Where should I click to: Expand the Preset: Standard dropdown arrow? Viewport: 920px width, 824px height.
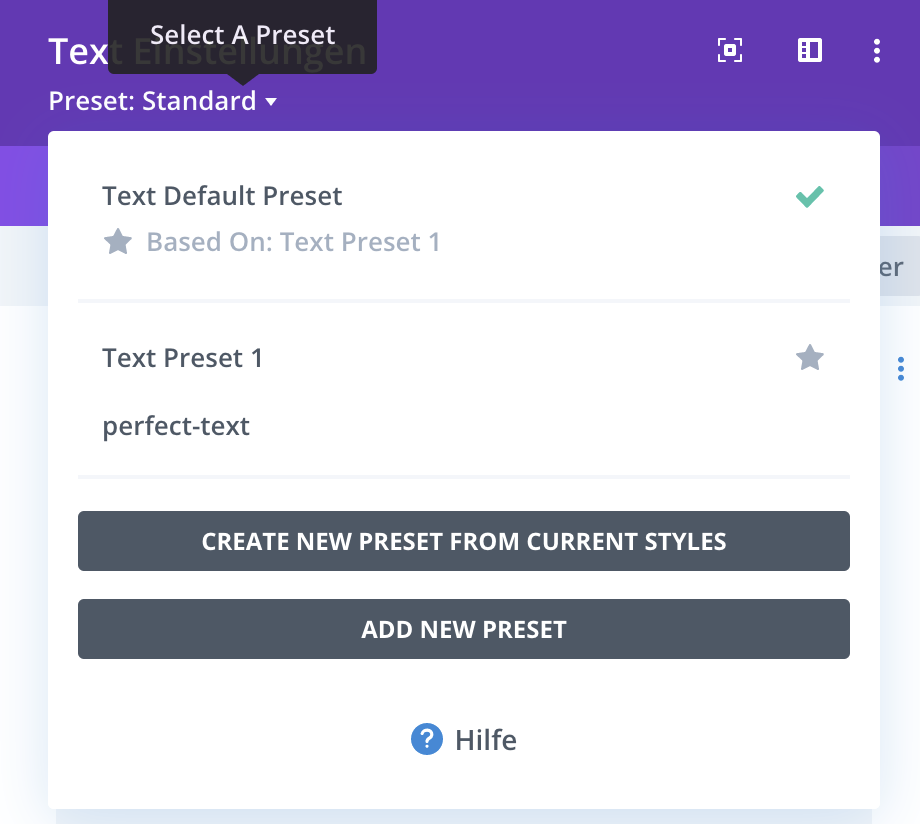click(x=271, y=102)
